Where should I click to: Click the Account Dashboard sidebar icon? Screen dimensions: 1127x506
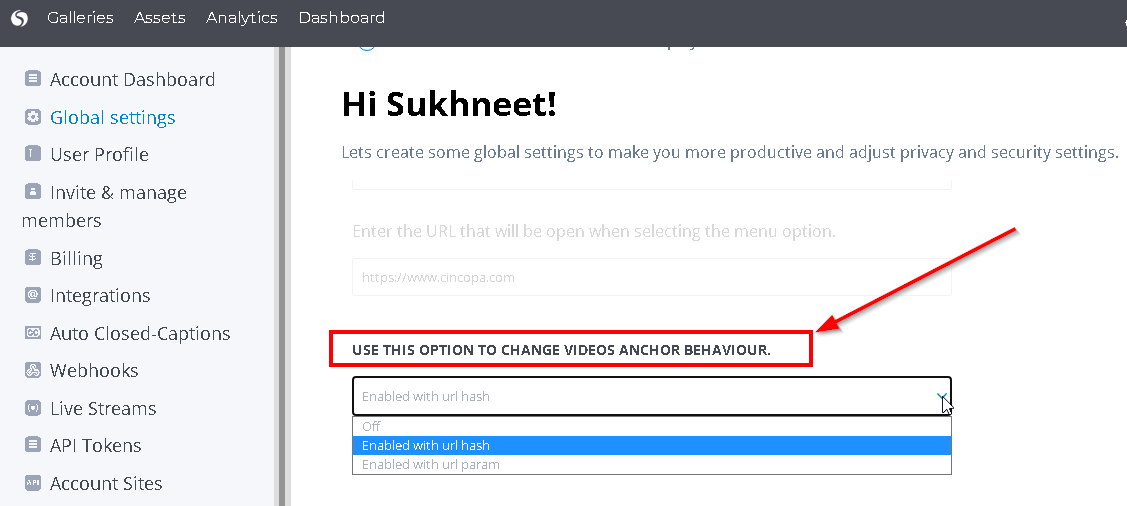click(x=32, y=78)
